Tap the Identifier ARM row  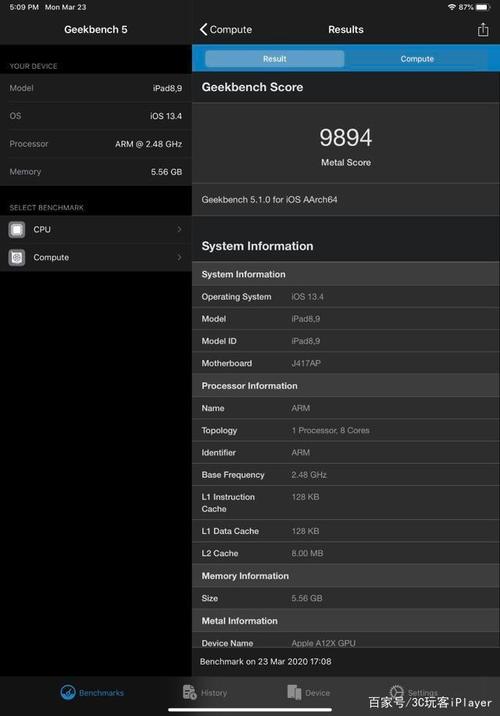[346, 453]
